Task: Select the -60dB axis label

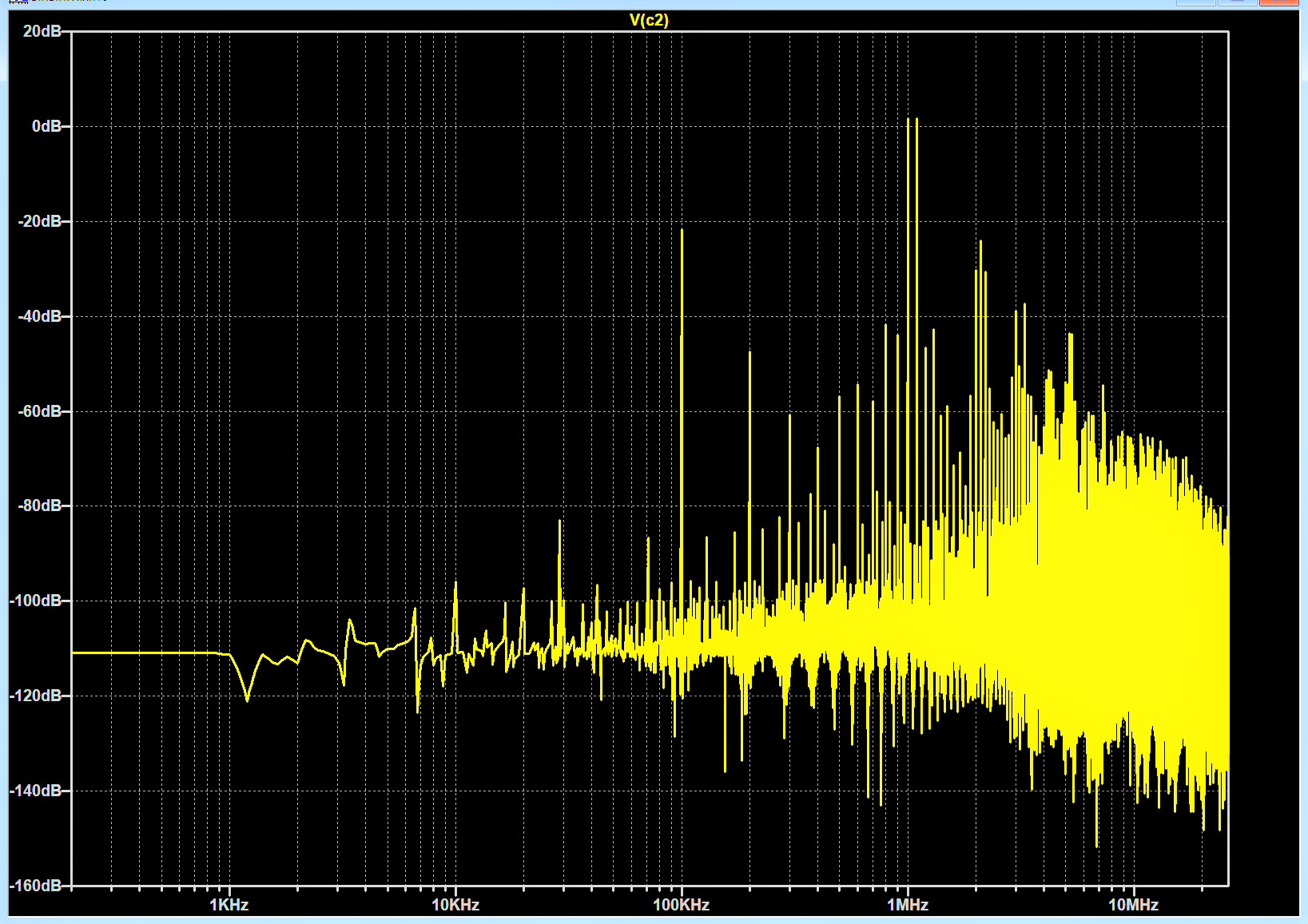Action: (x=39, y=411)
